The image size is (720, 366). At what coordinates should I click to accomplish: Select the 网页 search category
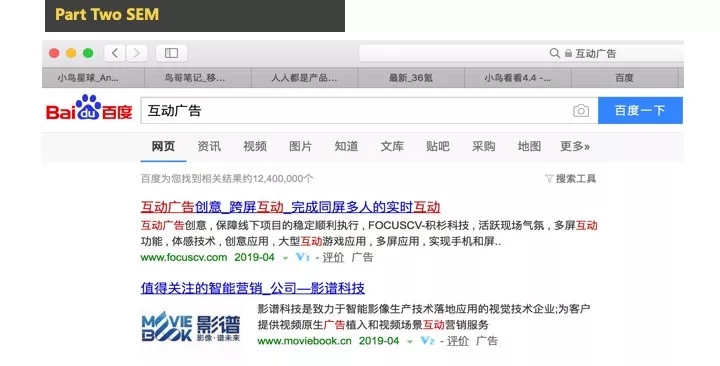[163, 146]
